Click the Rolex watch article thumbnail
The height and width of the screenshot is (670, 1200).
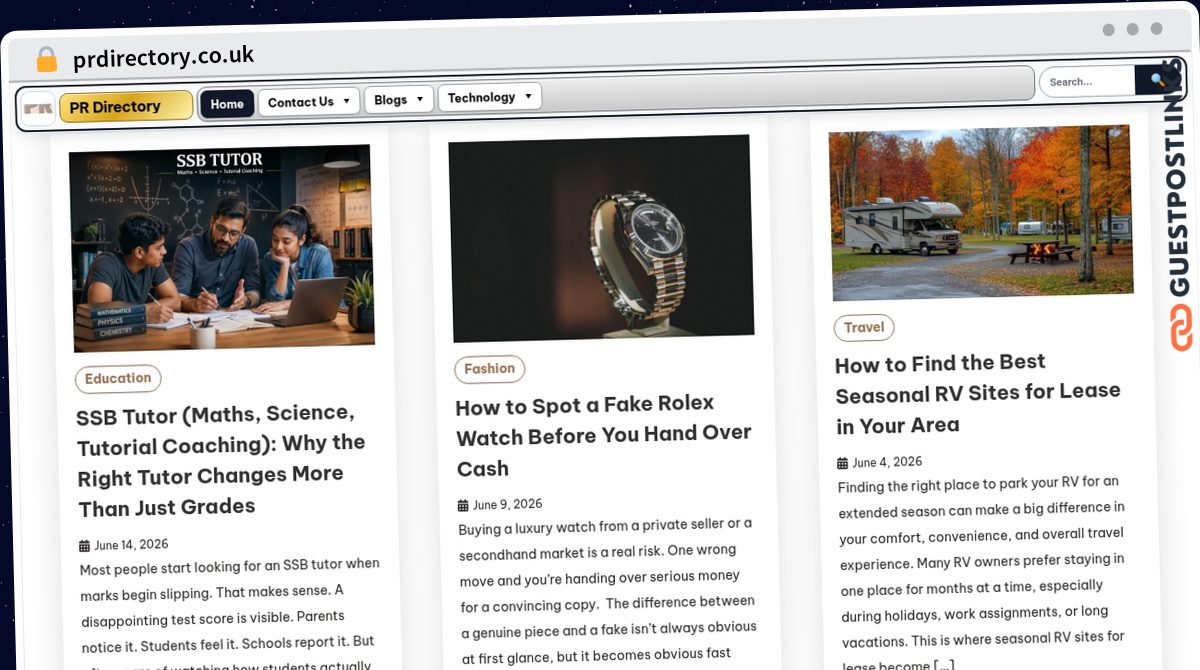pos(601,238)
